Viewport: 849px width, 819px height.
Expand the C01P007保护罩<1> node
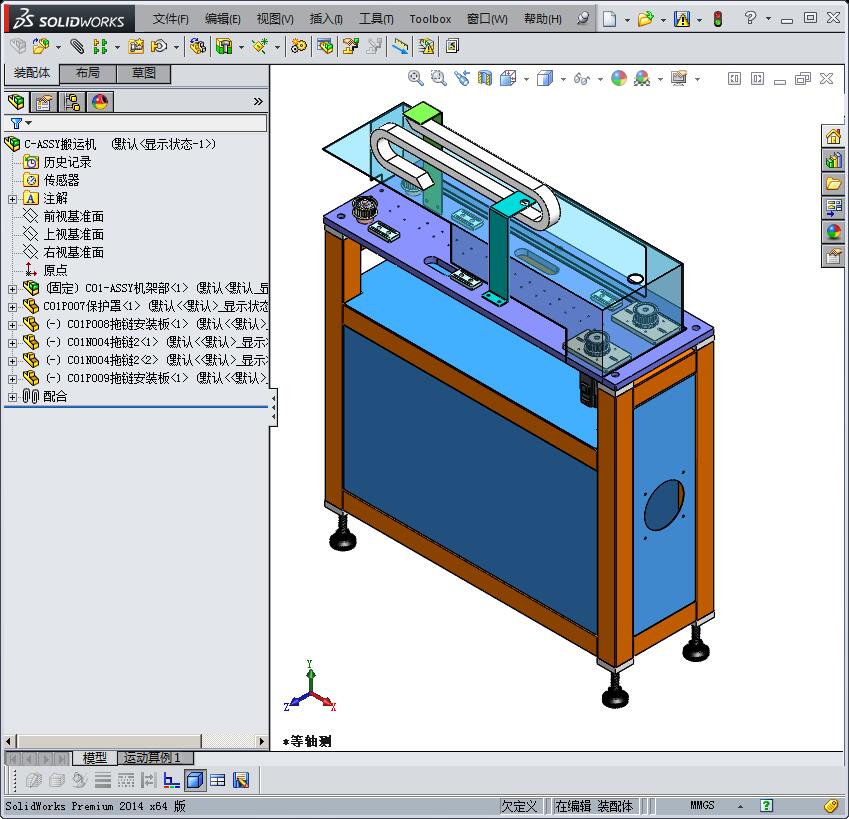[12, 307]
